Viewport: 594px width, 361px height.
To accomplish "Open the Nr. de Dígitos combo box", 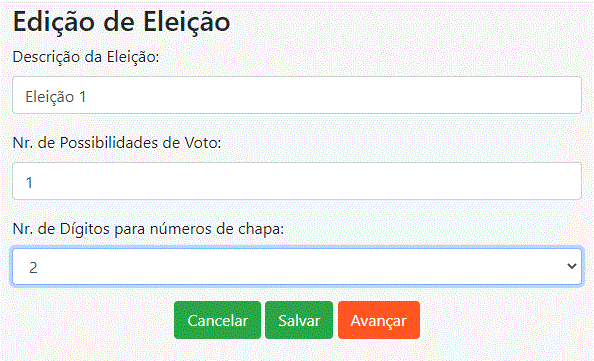I will tap(297, 266).
